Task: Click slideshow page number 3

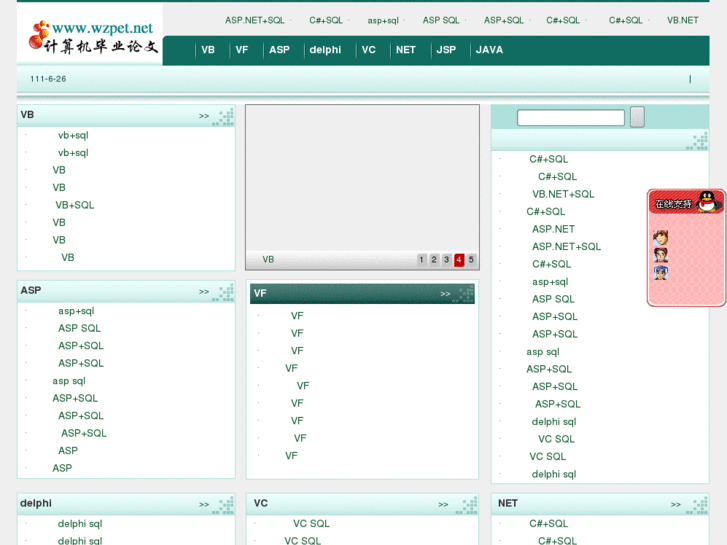Action: (x=446, y=260)
